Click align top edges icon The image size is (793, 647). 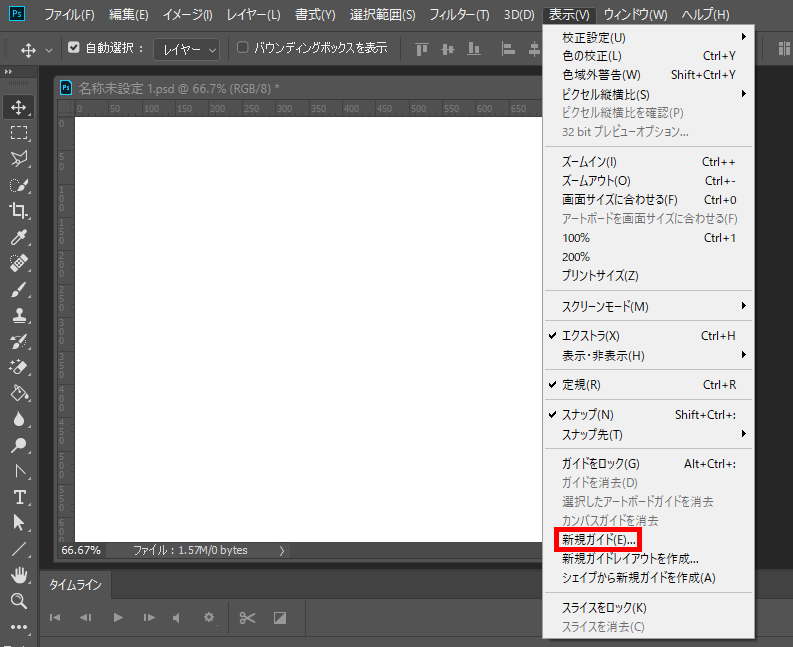tap(421, 49)
